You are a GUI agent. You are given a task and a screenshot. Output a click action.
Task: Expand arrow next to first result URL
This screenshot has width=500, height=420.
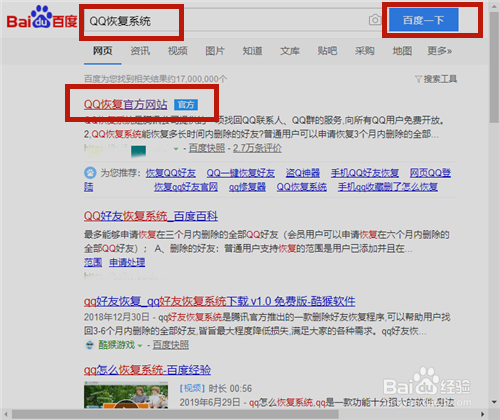[176, 149]
